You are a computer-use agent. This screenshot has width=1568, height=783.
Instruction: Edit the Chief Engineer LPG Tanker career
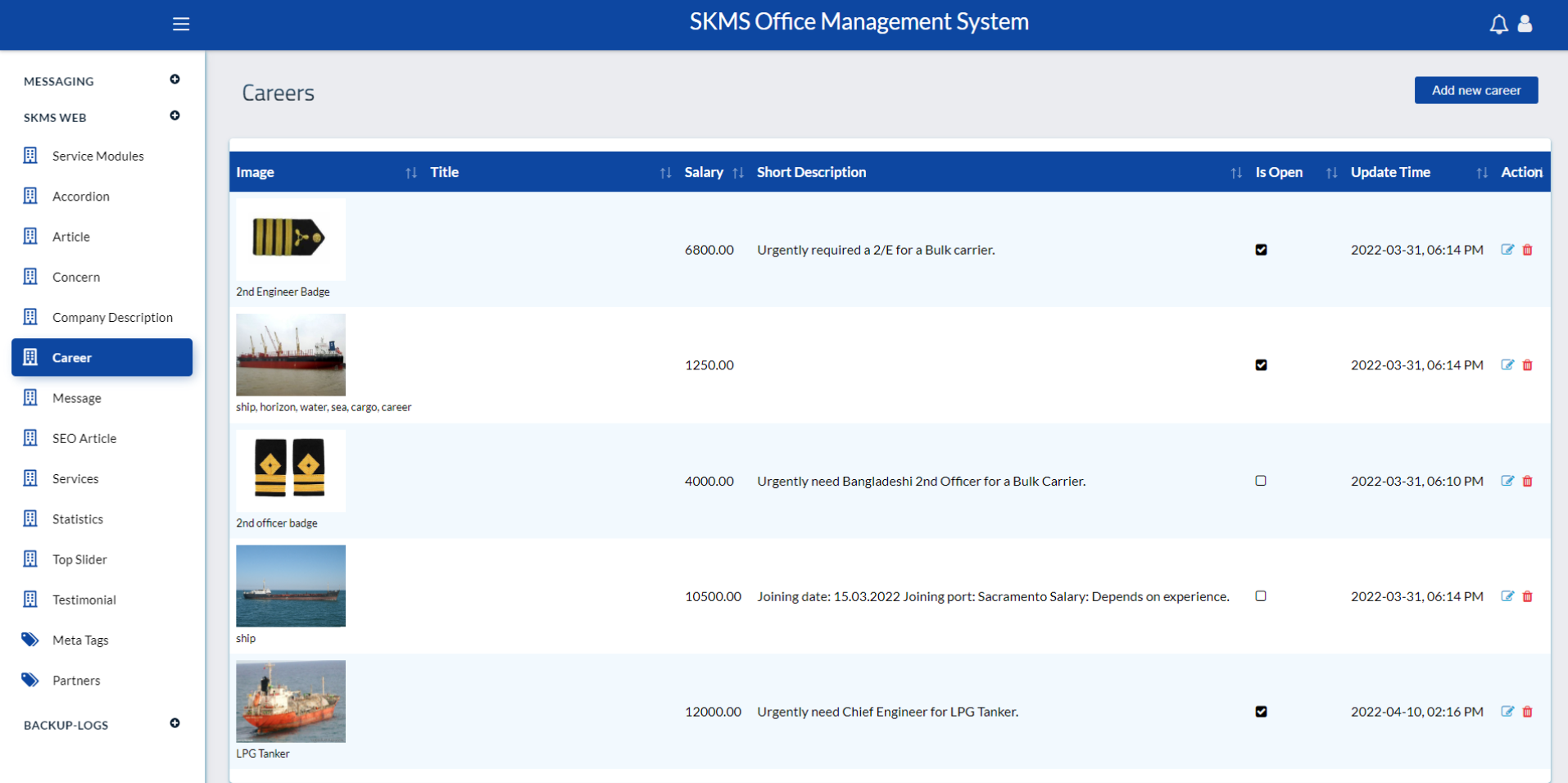[x=1507, y=712]
